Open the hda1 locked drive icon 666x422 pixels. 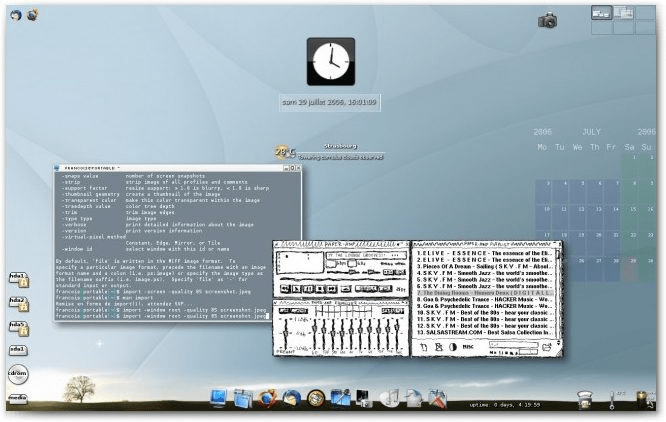point(17,277)
